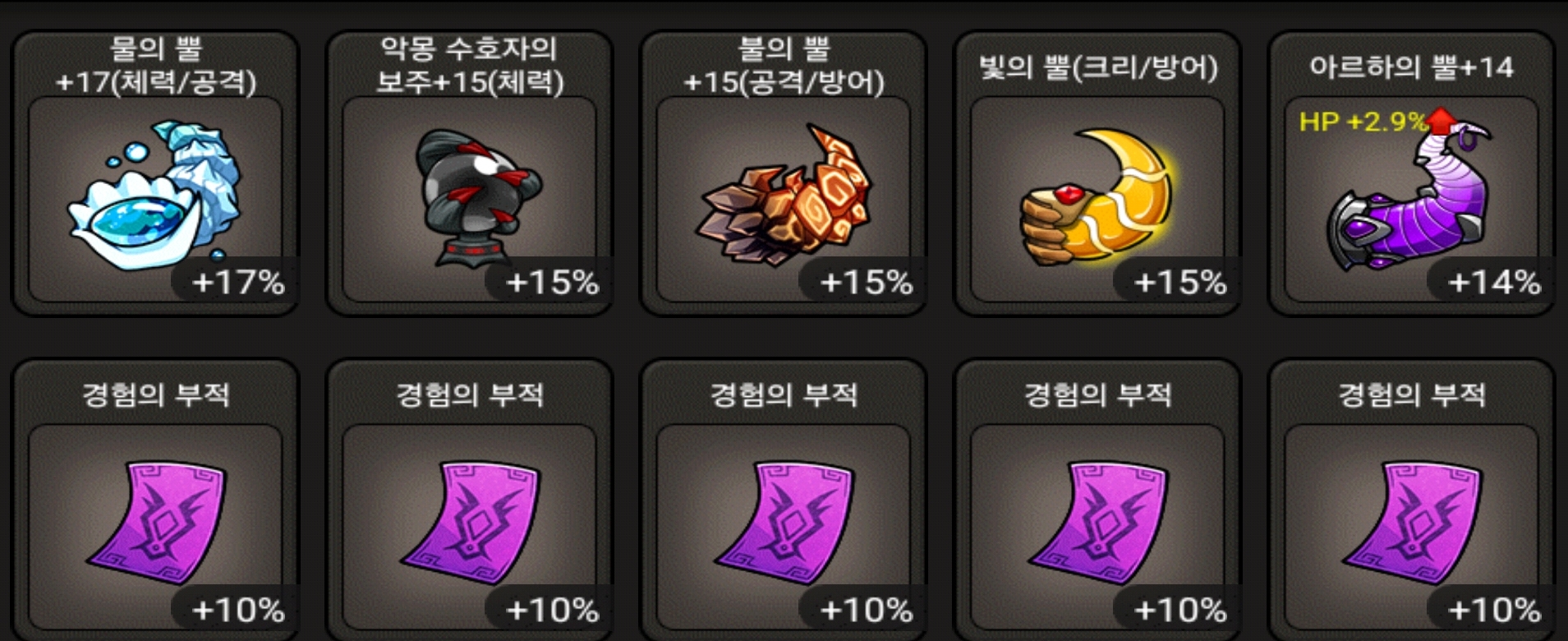The height and width of the screenshot is (641, 1568).
Task: Click the 빛의 뿔(크리/방어) title
Action: (1097, 67)
